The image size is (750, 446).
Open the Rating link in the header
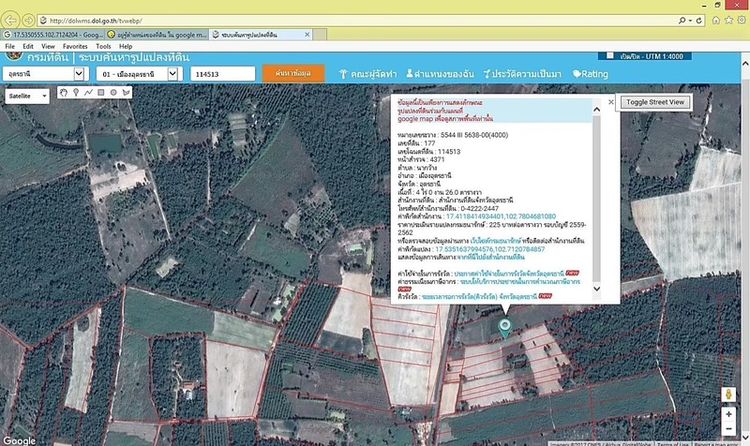[x=590, y=74]
